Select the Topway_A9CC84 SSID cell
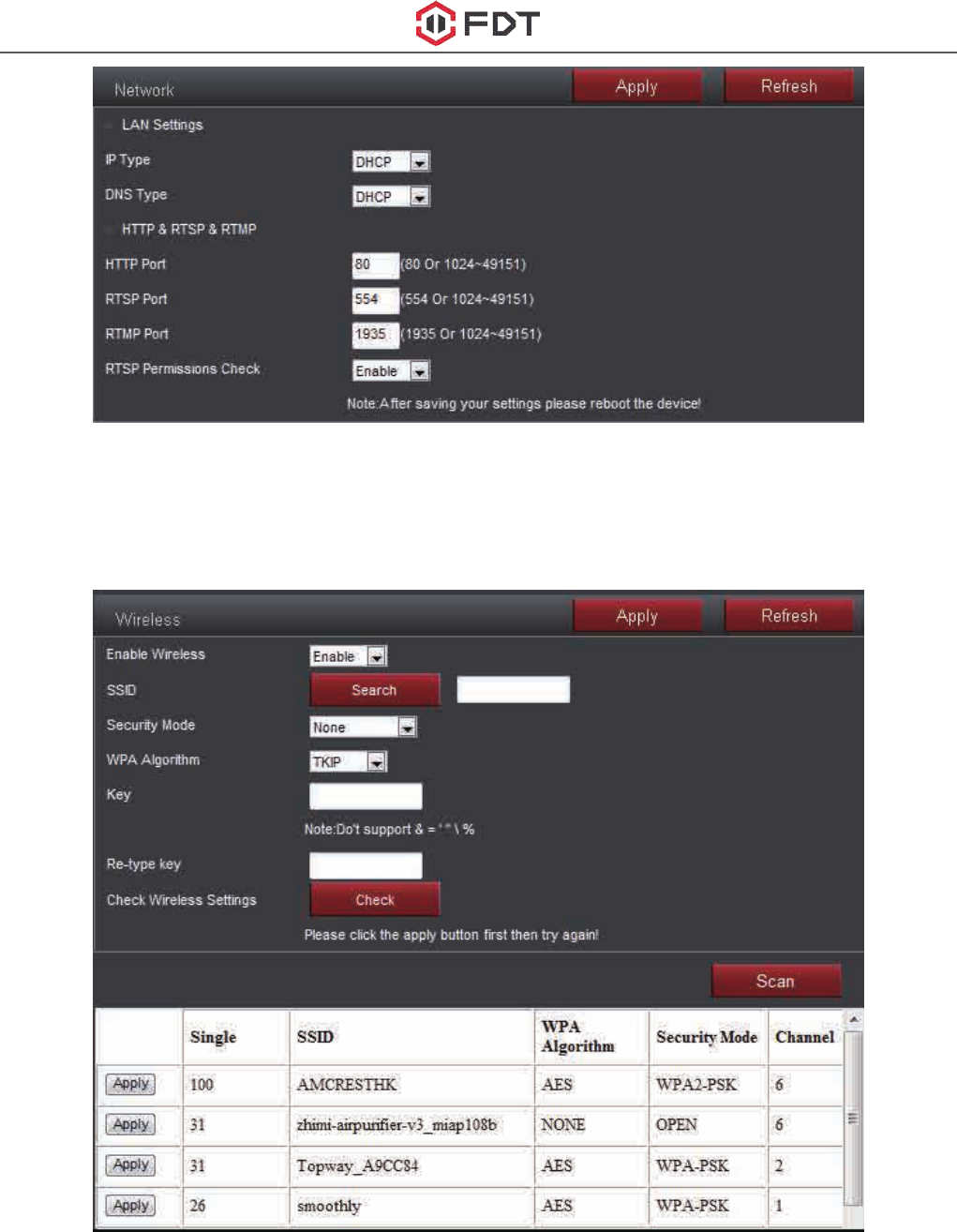 pyautogui.click(x=411, y=1166)
